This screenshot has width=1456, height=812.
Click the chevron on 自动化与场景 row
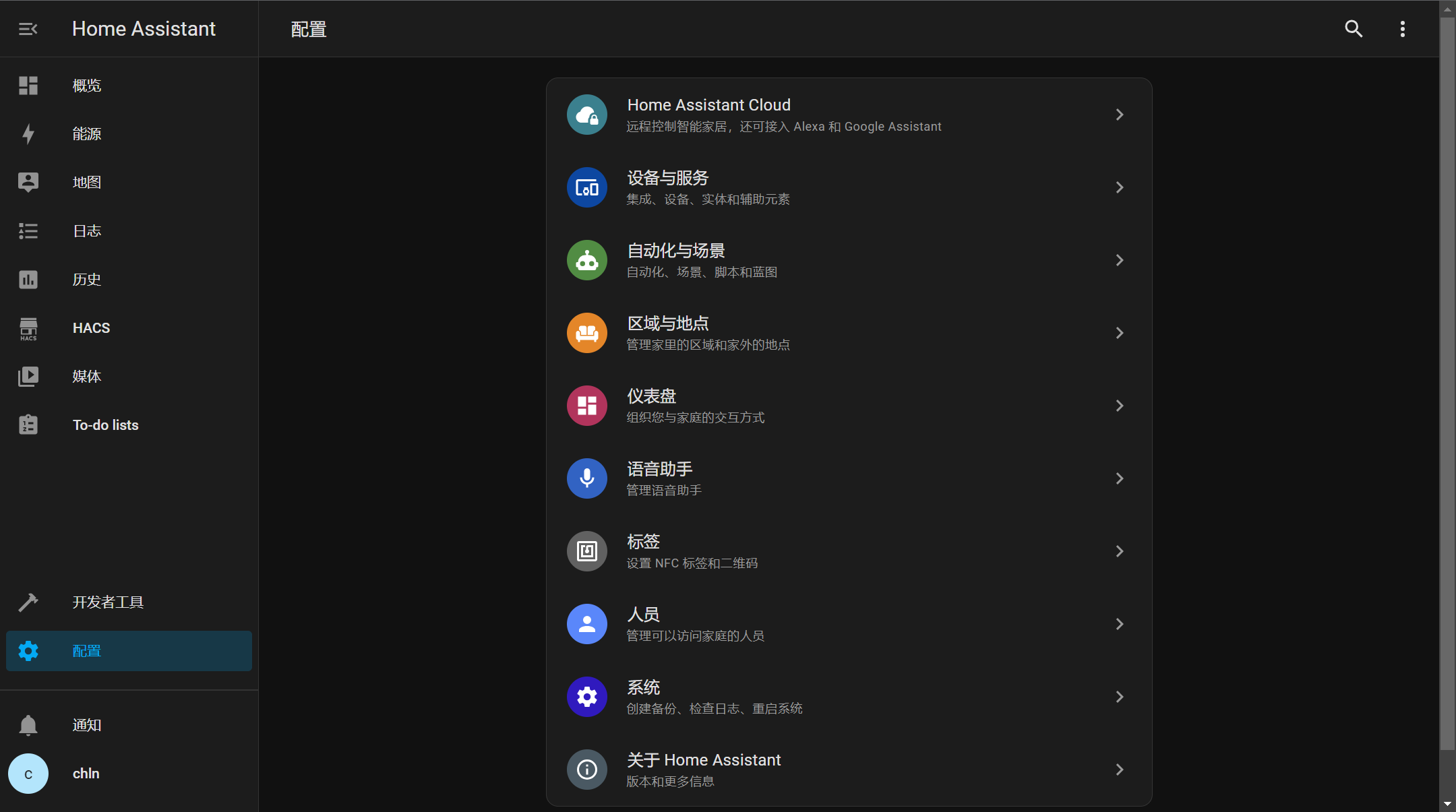1120,260
